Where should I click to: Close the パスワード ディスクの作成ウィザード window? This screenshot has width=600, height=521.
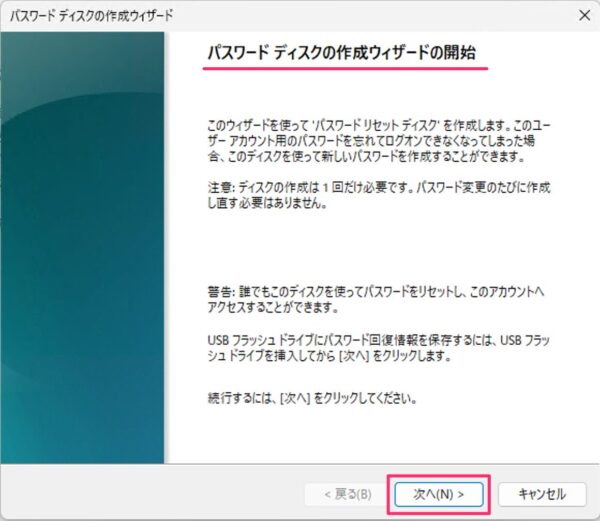(x=584, y=15)
